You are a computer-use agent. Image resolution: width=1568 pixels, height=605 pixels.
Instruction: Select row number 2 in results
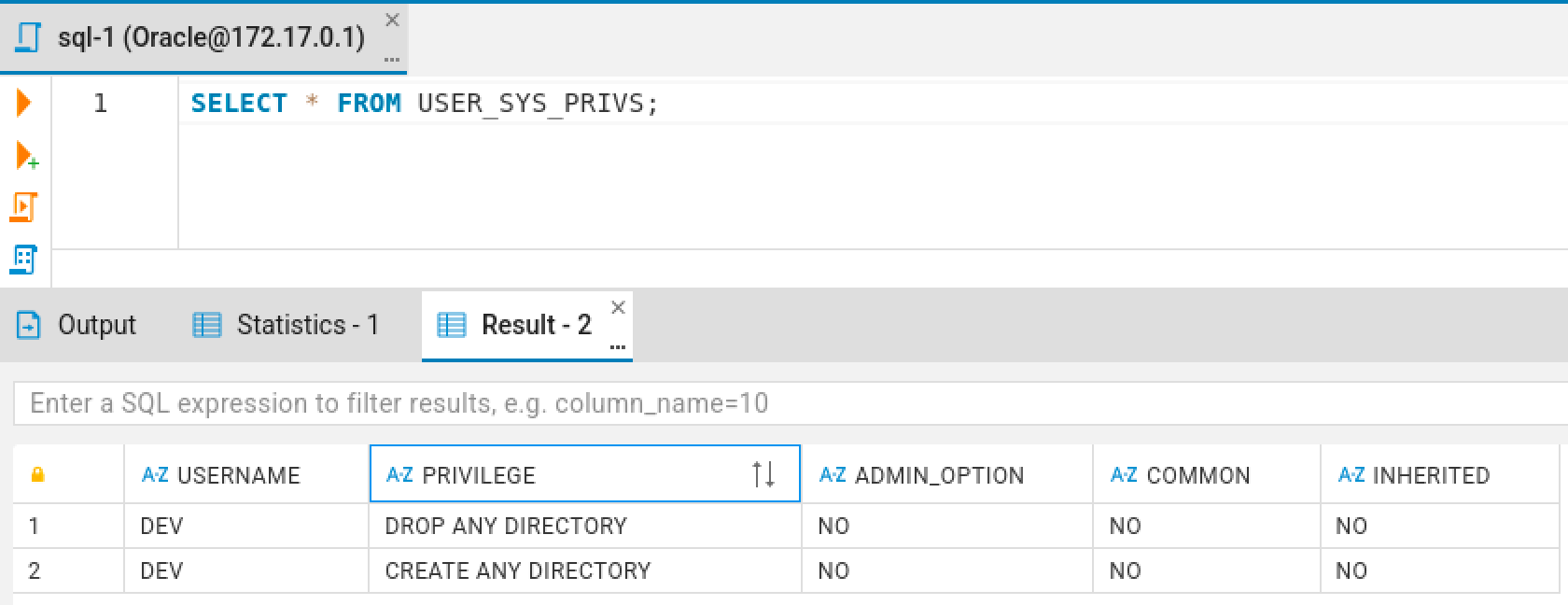pyautogui.click(x=35, y=570)
